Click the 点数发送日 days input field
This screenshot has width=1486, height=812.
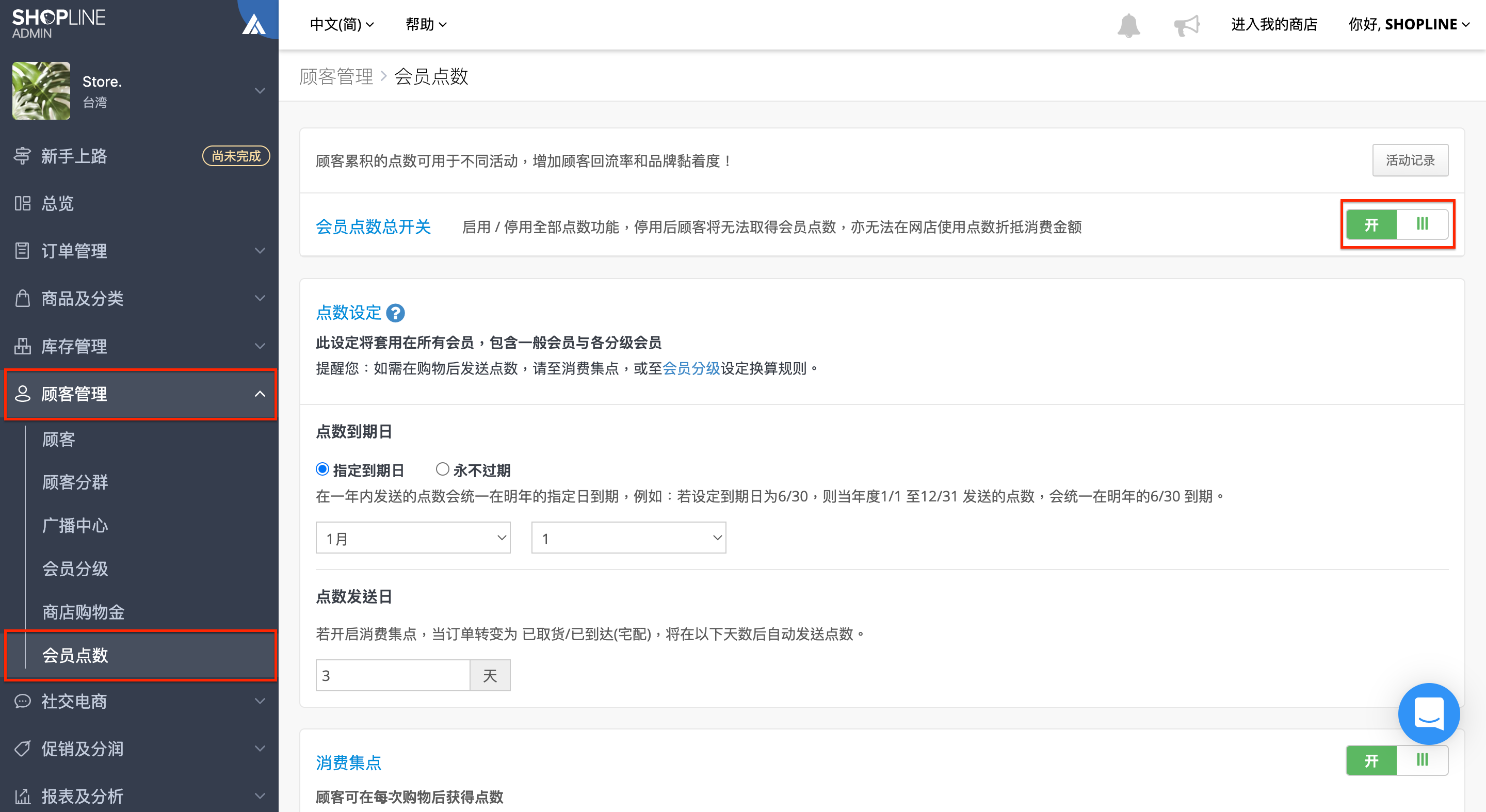[393, 675]
